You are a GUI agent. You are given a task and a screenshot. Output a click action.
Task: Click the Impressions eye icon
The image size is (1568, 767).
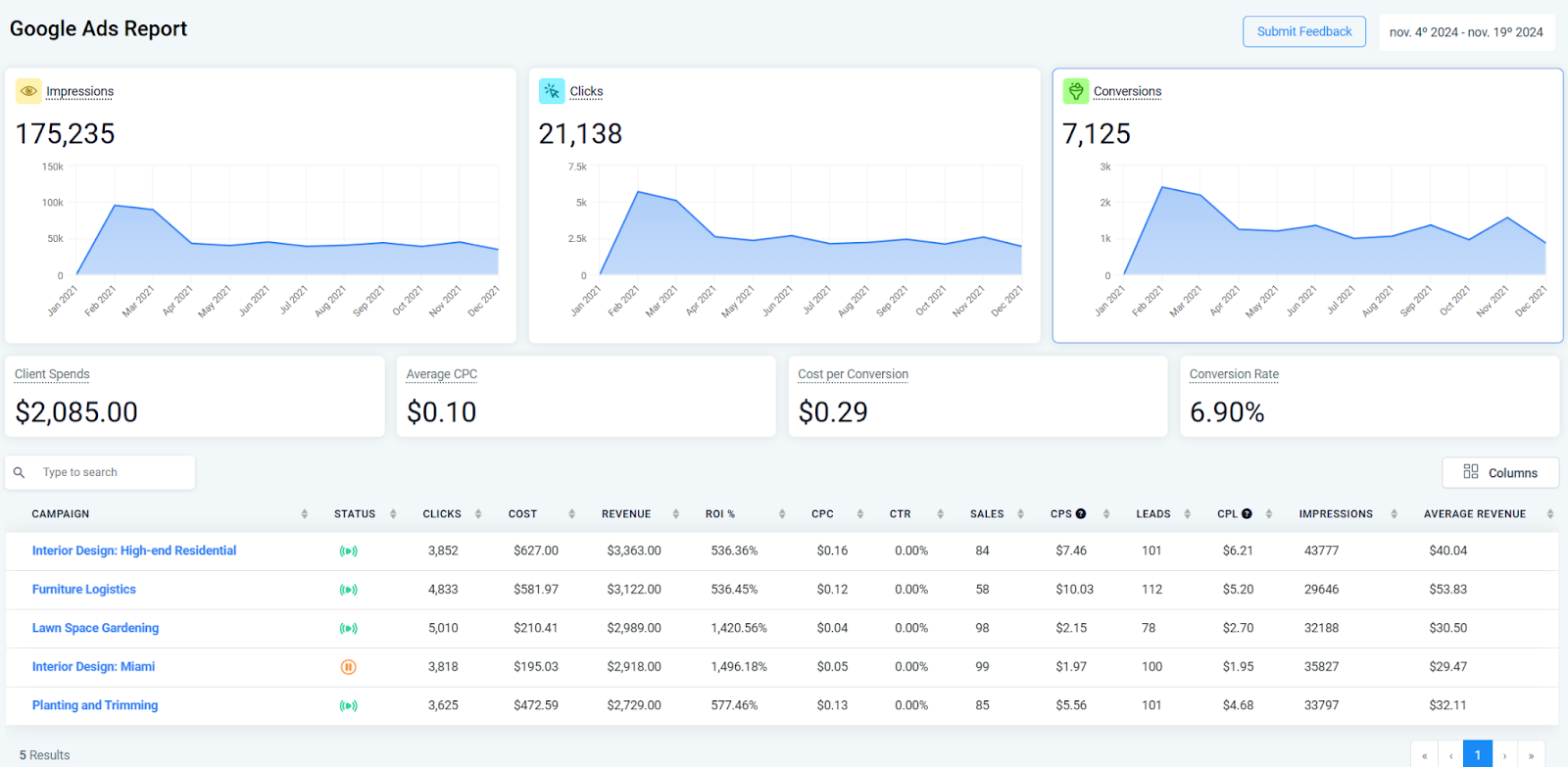pos(28,91)
